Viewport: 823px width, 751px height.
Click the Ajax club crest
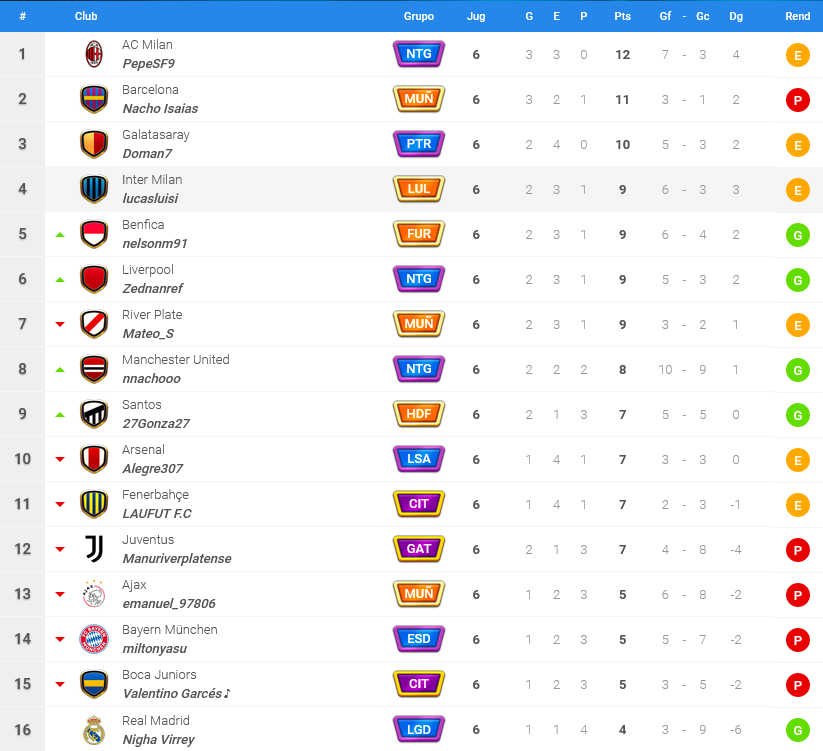coord(94,594)
